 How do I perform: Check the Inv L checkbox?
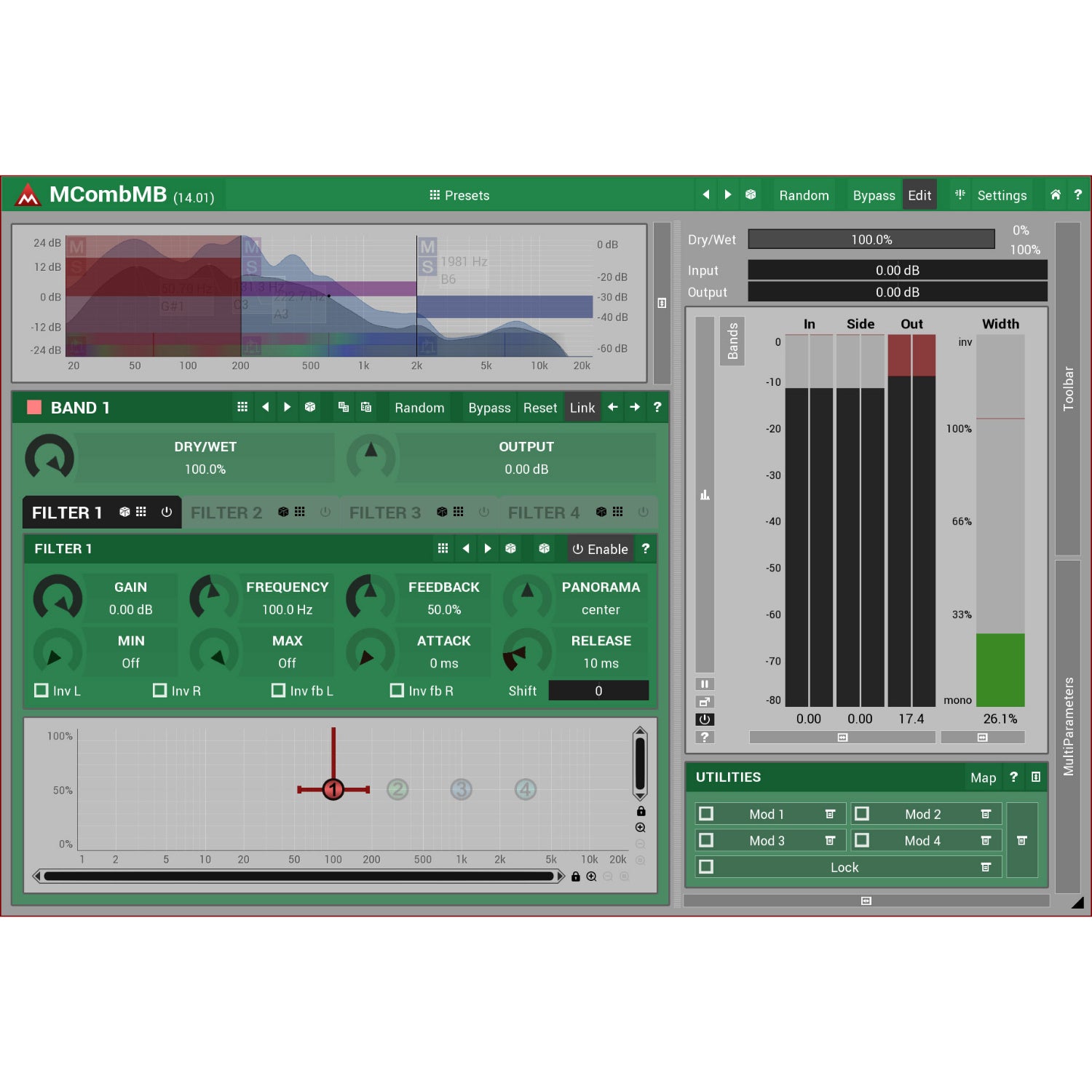tap(41, 690)
